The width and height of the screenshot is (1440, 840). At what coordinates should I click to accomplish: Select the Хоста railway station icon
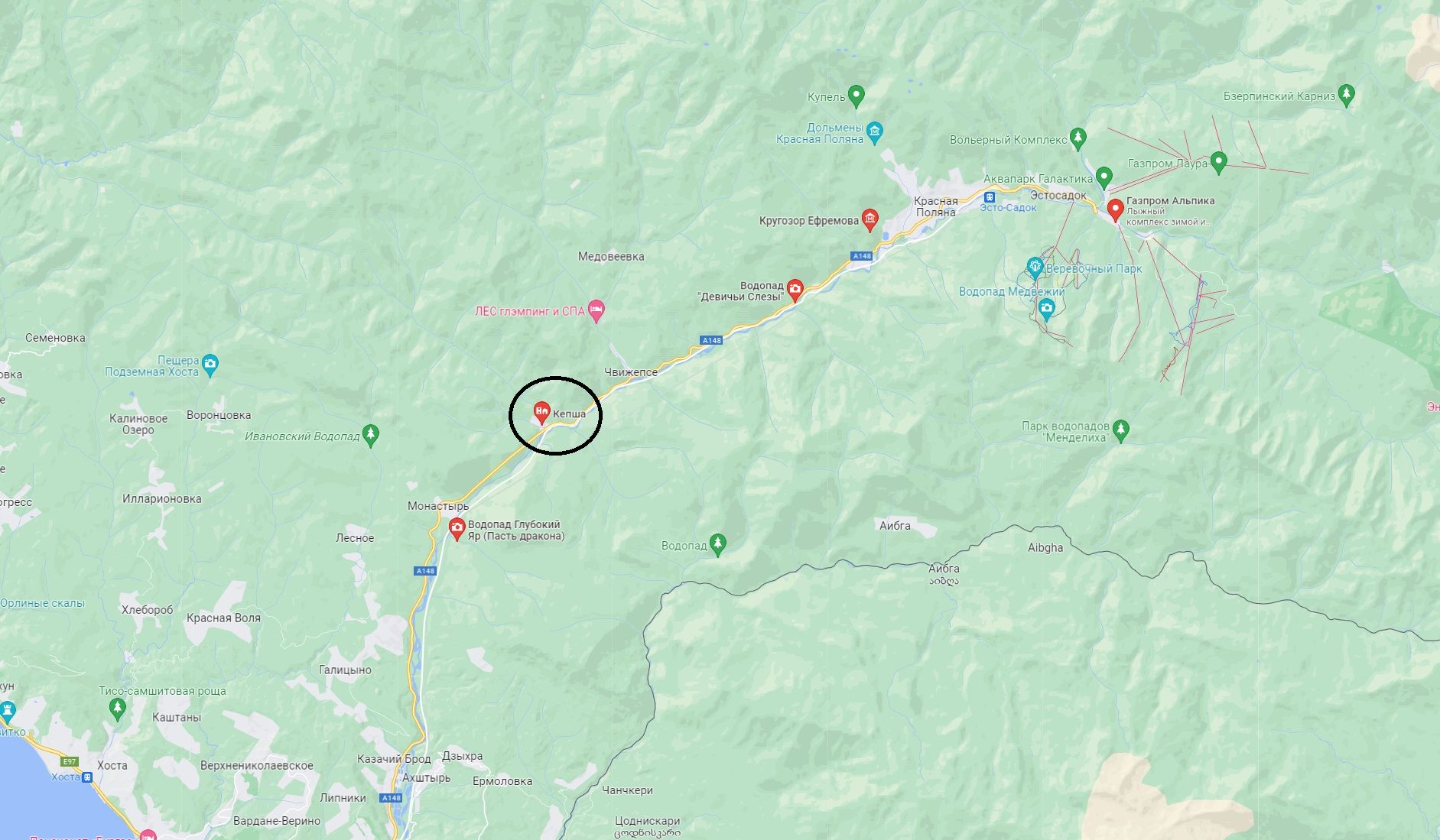87,777
